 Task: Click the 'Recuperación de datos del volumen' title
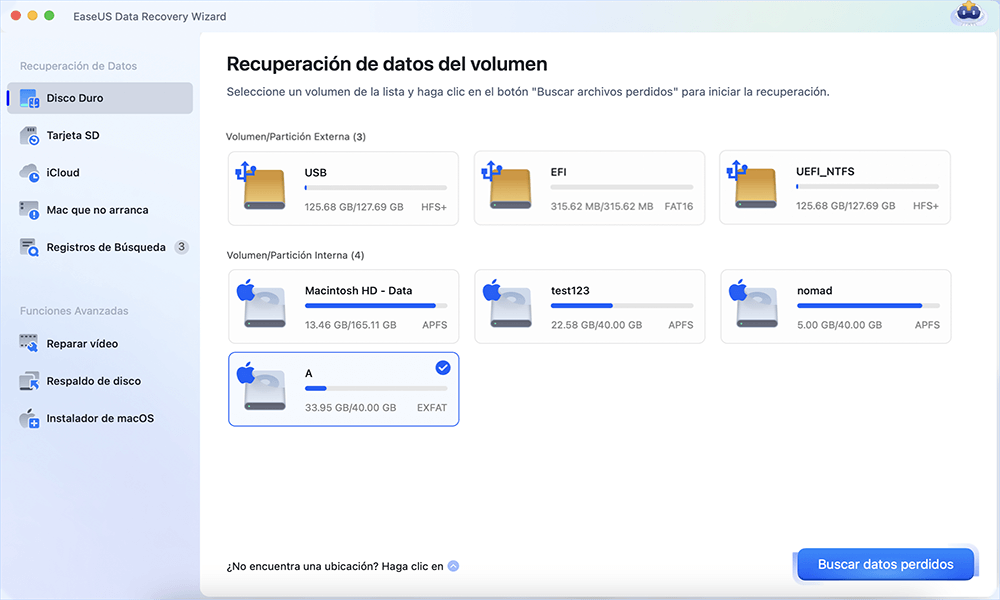click(x=387, y=64)
